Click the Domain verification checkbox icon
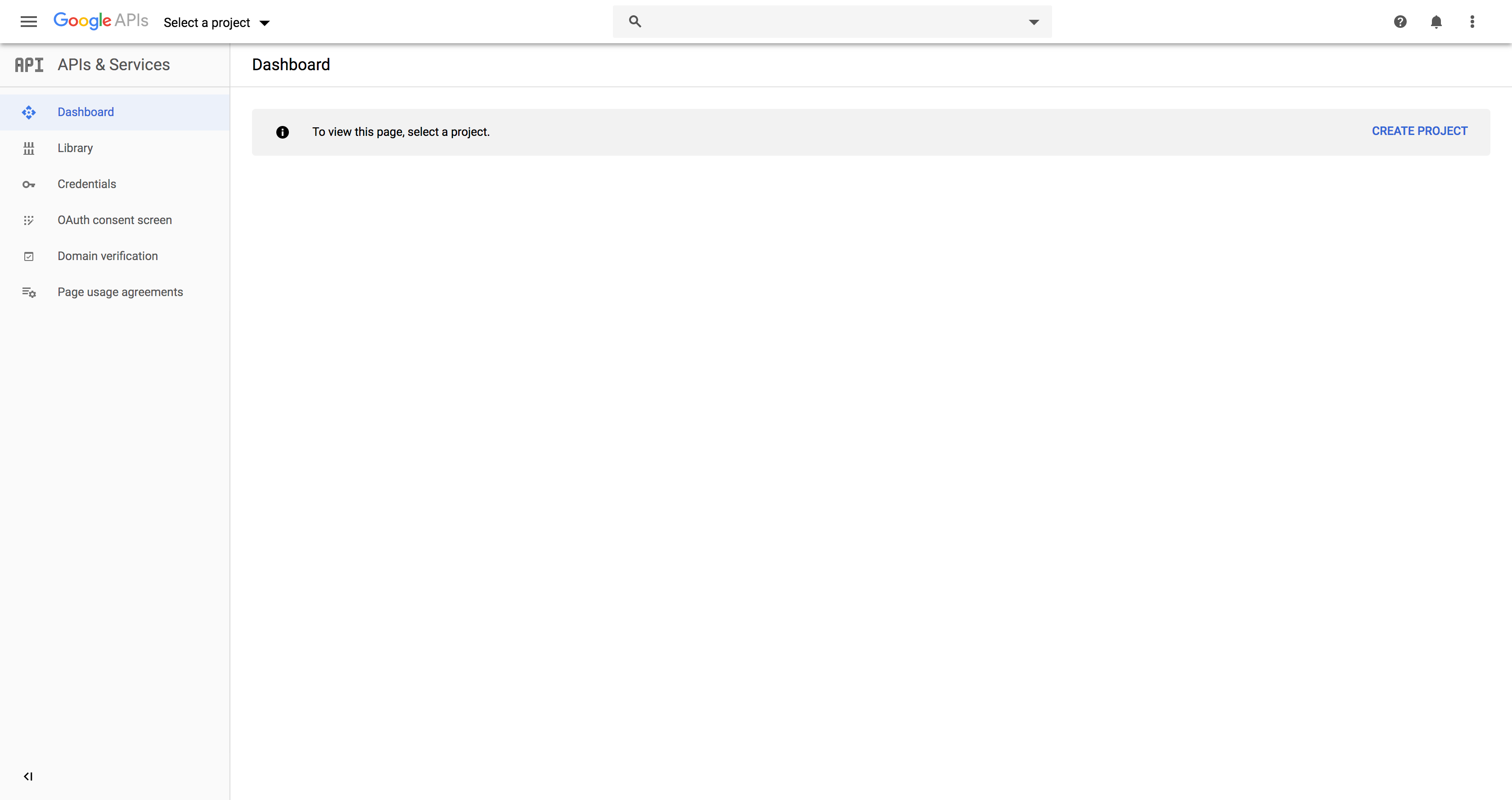Viewport: 1512px width, 800px height. click(28, 256)
